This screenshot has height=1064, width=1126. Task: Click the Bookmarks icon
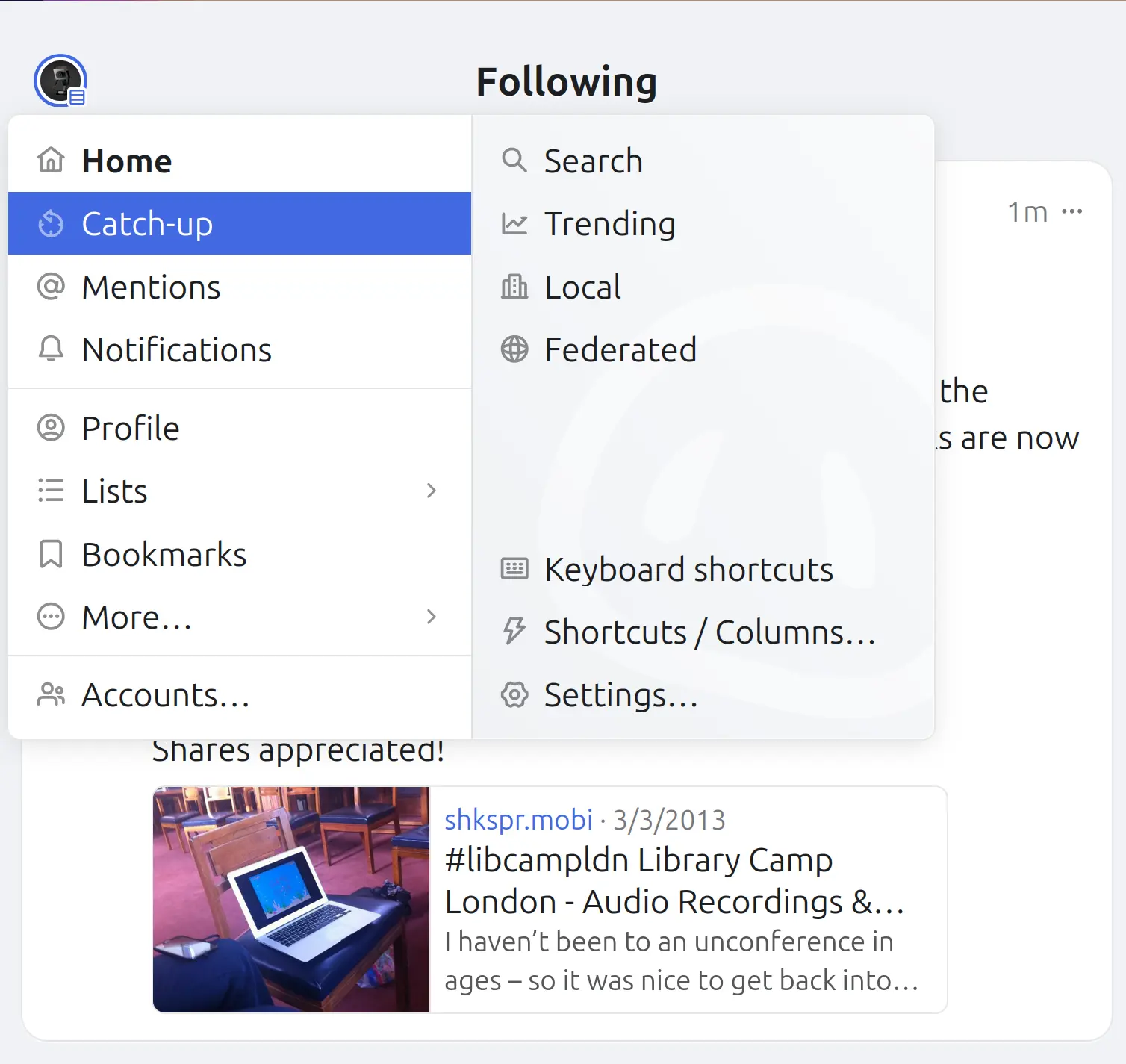click(51, 554)
